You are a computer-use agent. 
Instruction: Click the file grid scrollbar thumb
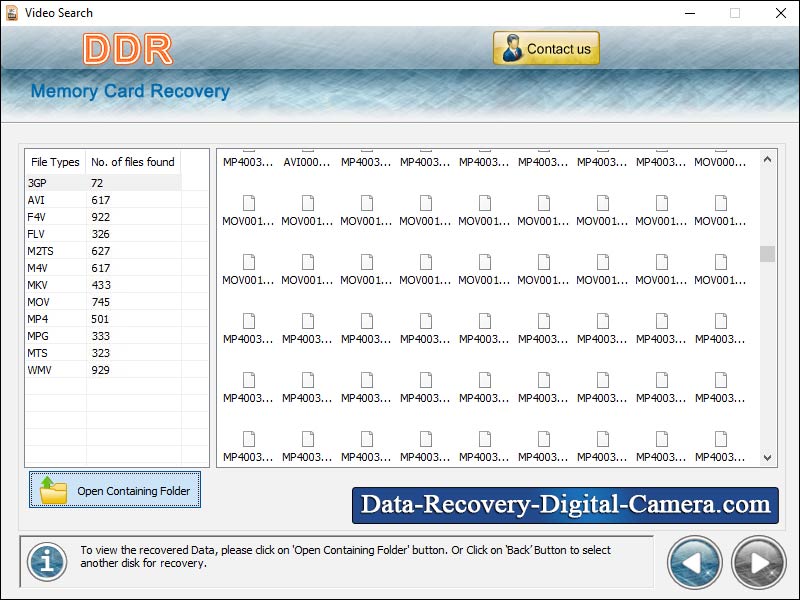click(x=767, y=254)
